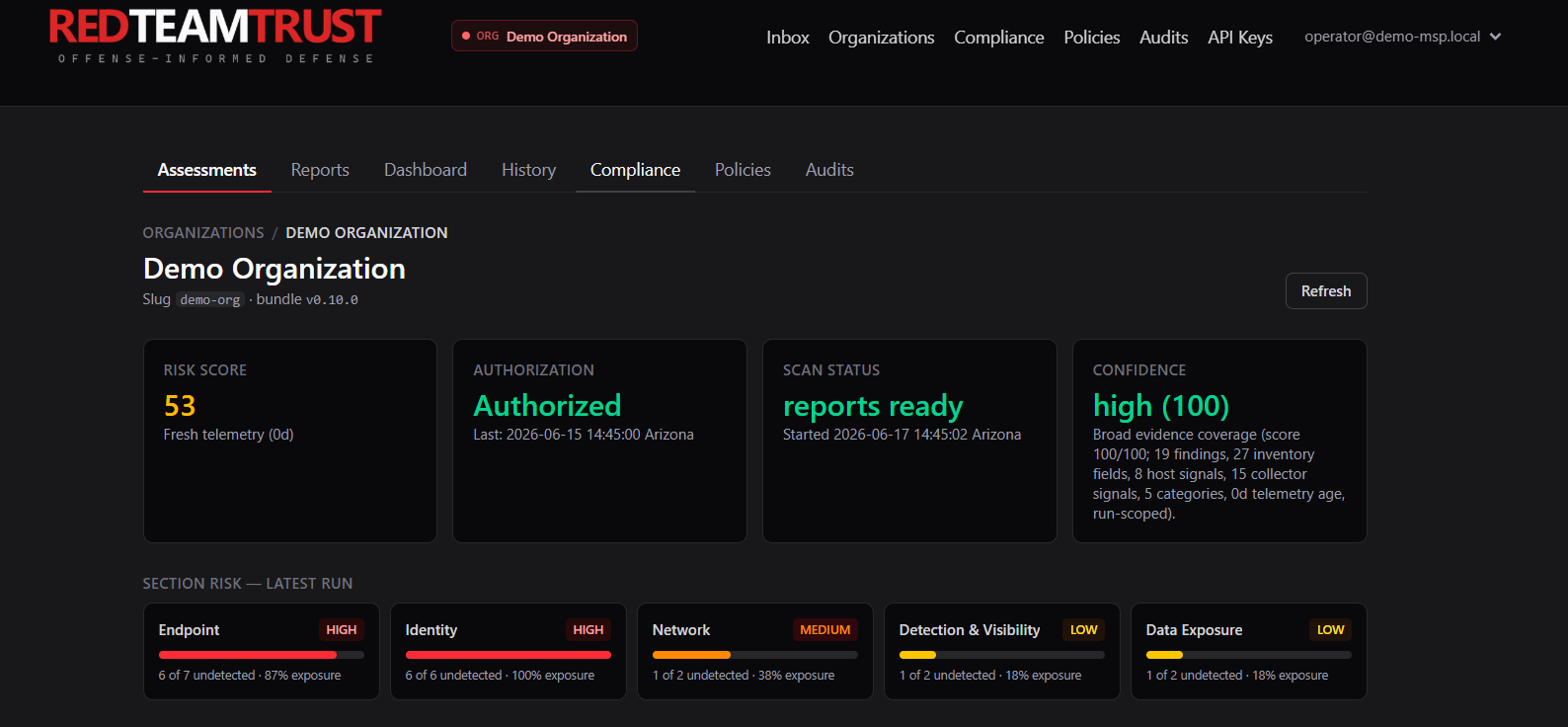Follow the Organizations breadcrumb link

203,233
